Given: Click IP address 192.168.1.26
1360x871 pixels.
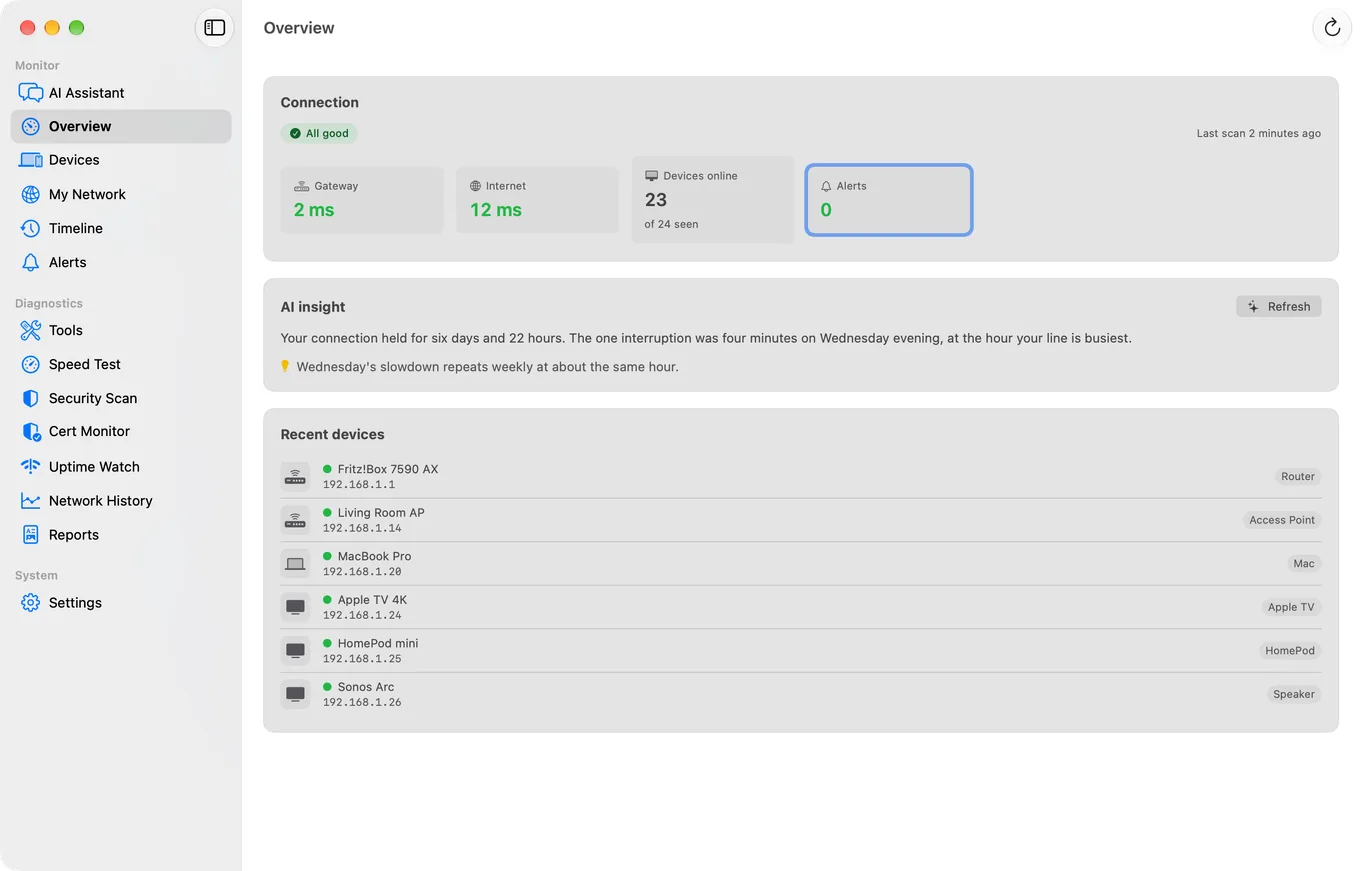Looking at the screenshot, I should pyautogui.click(x=362, y=702).
